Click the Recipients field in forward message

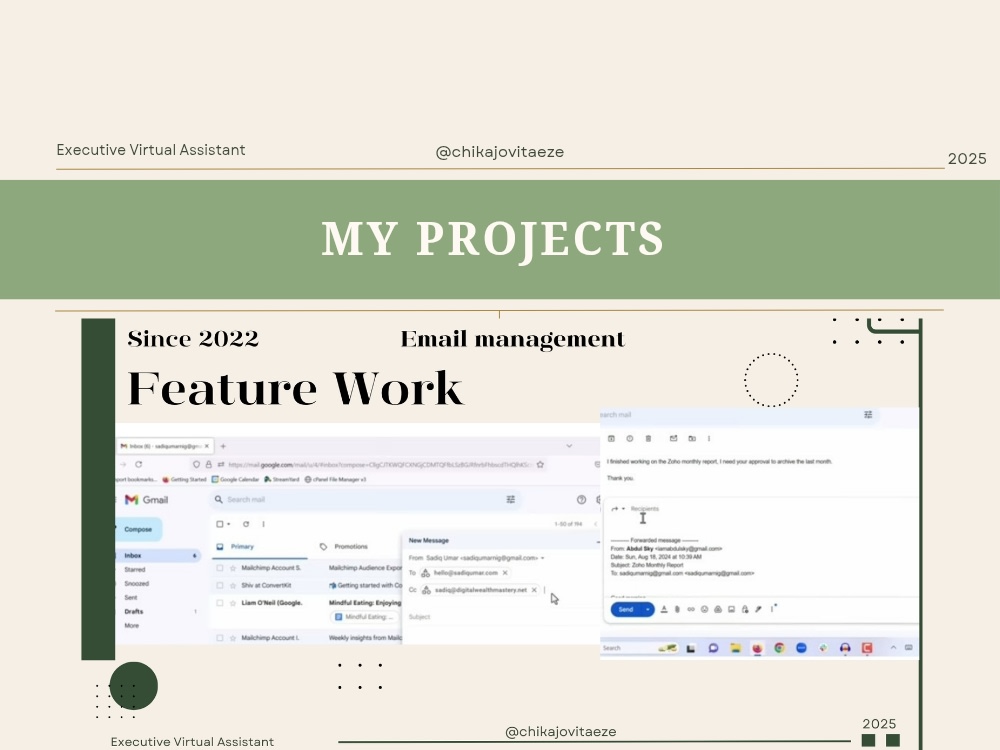point(645,509)
